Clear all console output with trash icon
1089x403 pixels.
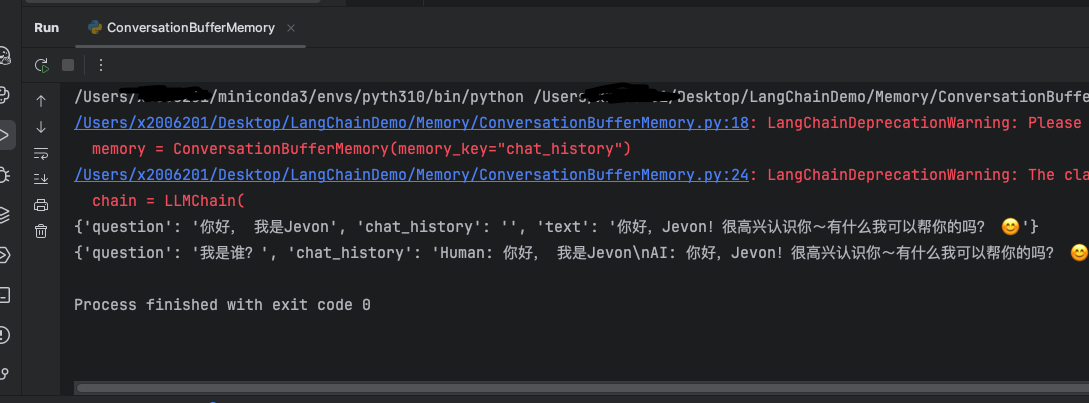[41, 231]
